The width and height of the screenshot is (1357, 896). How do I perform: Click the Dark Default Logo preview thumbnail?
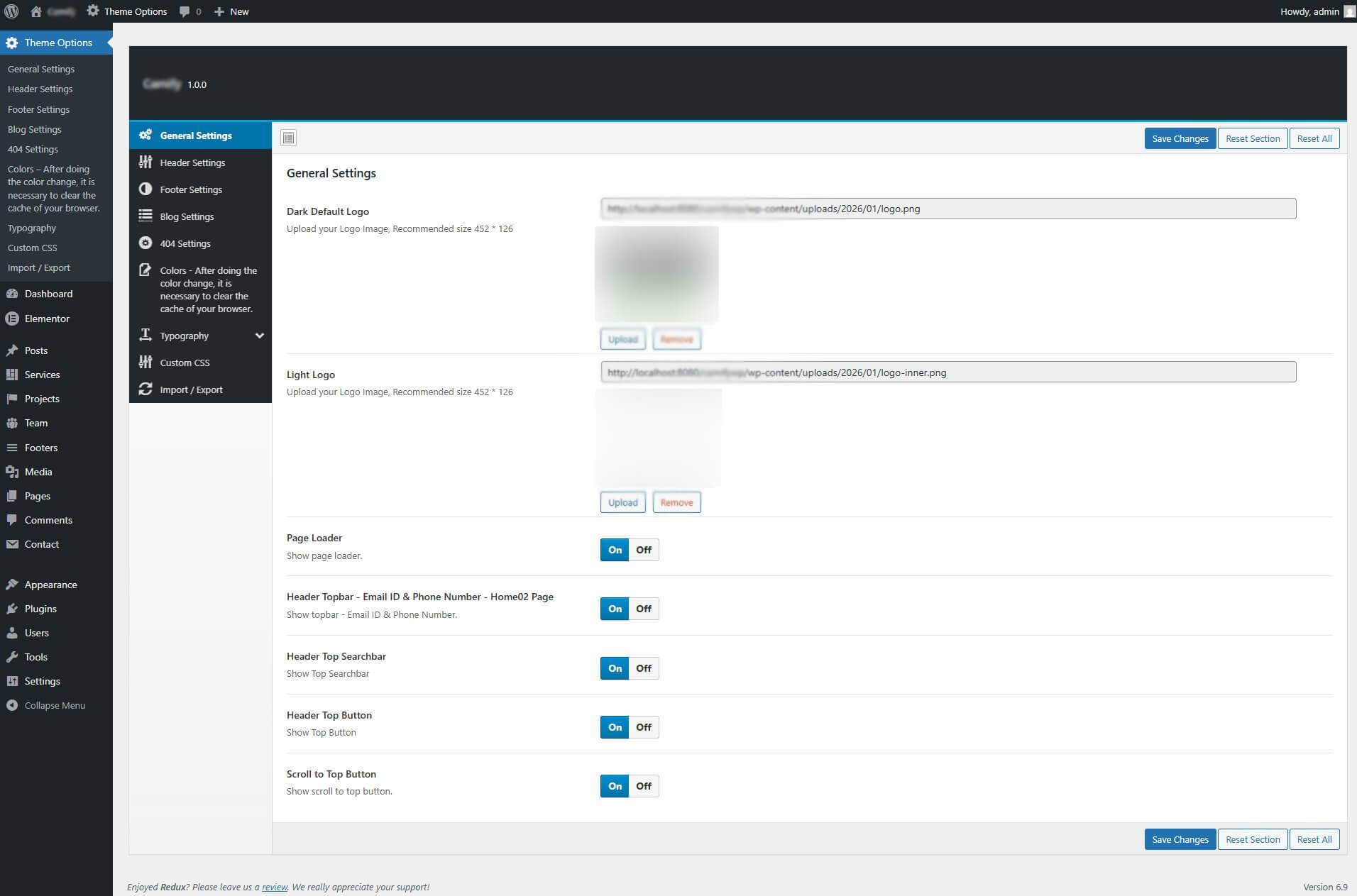pyautogui.click(x=656, y=275)
